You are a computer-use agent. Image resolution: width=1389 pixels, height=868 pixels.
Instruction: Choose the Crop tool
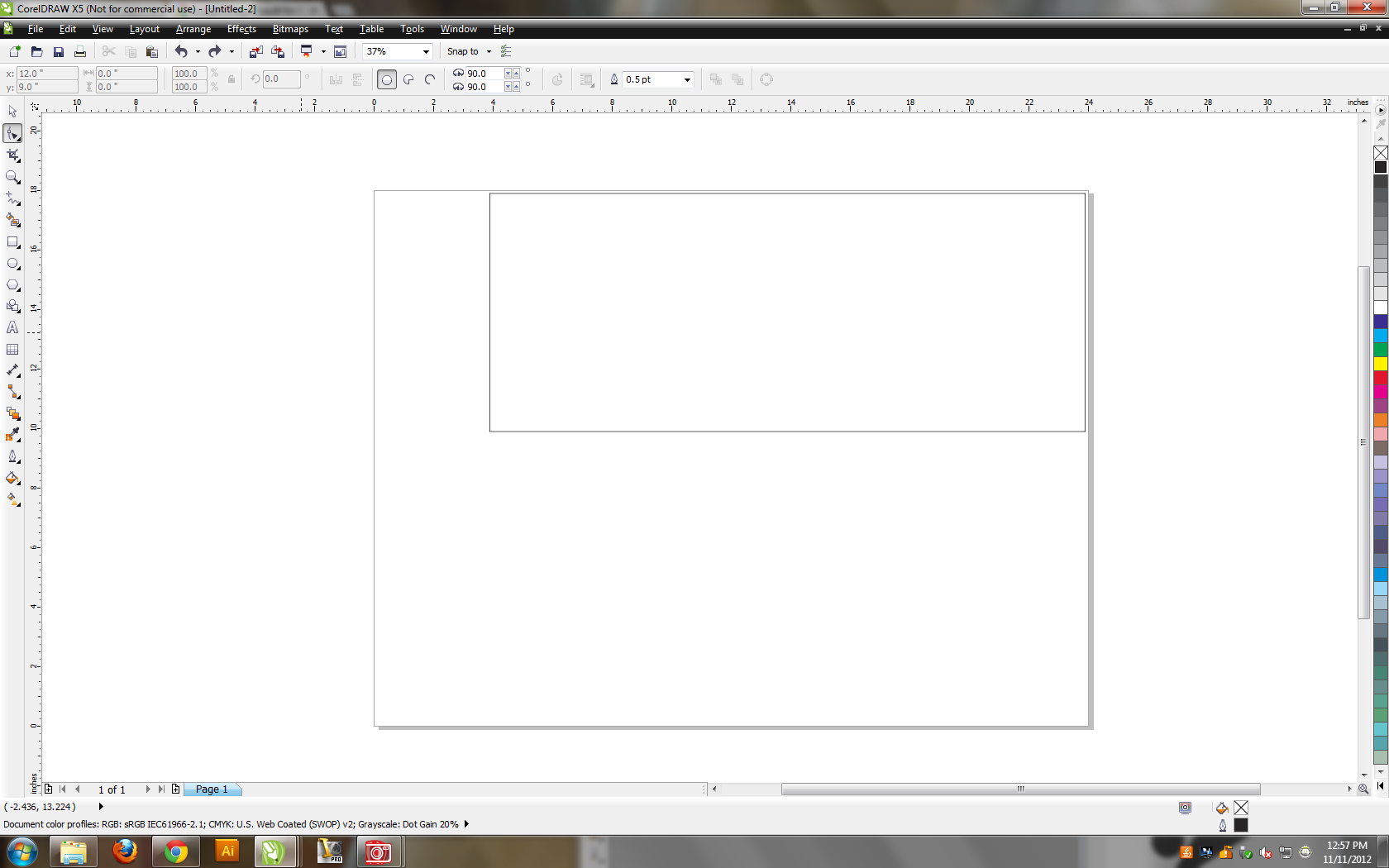coord(12,155)
